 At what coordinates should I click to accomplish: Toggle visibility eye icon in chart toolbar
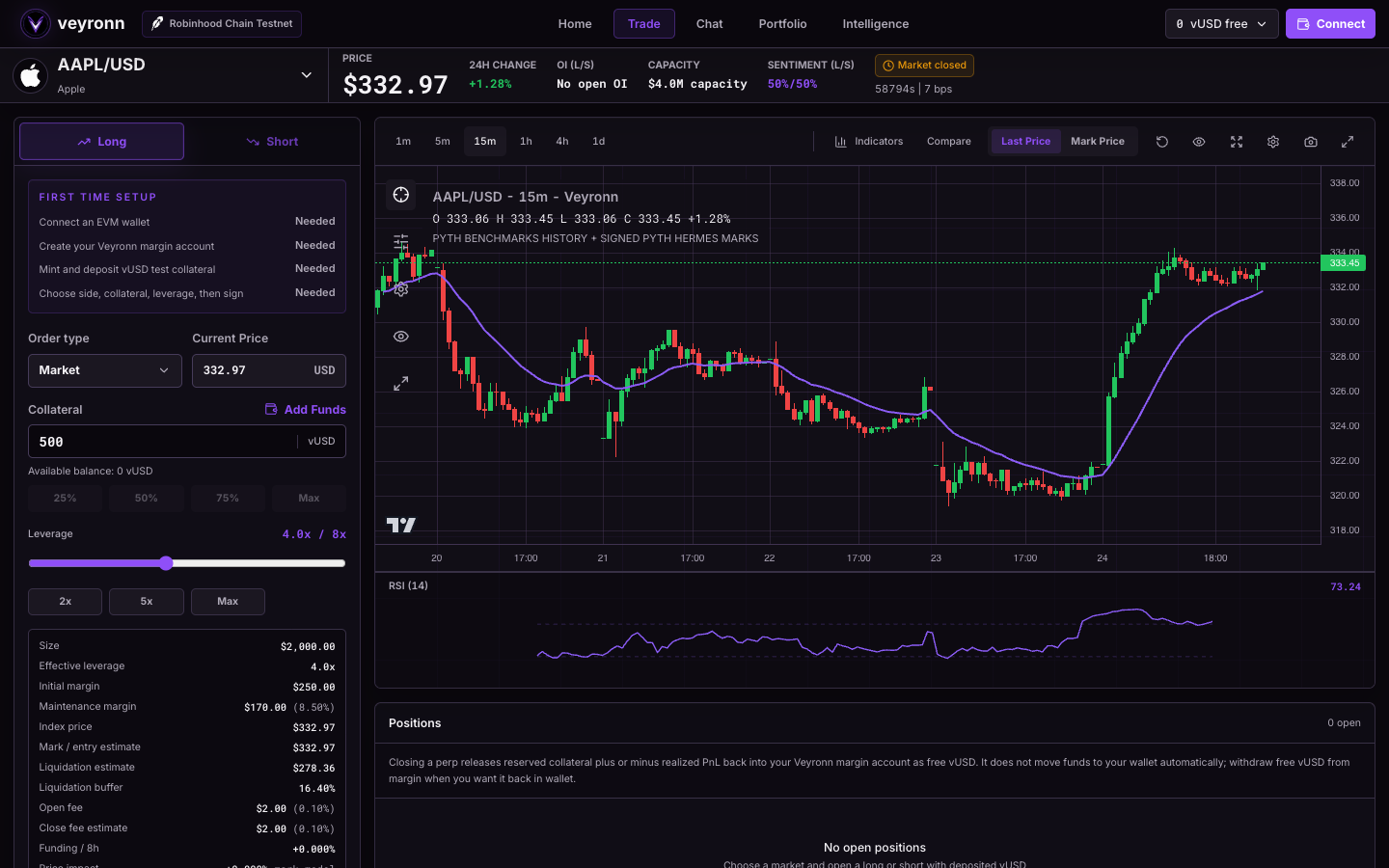(x=1199, y=142)
